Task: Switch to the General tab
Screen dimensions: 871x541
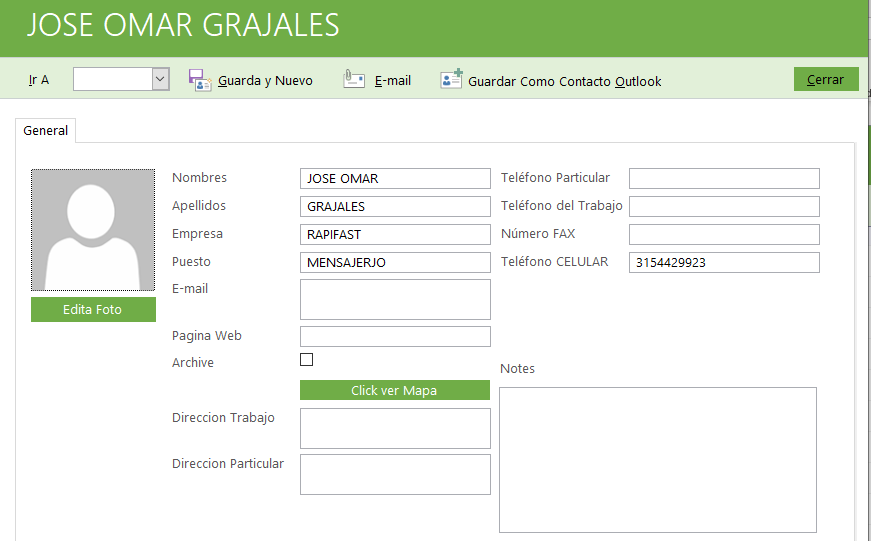Action: tap(46, 131)
